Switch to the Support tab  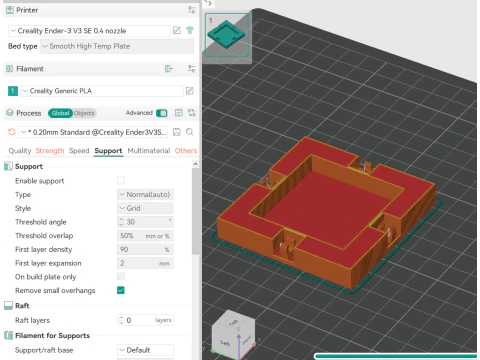point(108,151)
